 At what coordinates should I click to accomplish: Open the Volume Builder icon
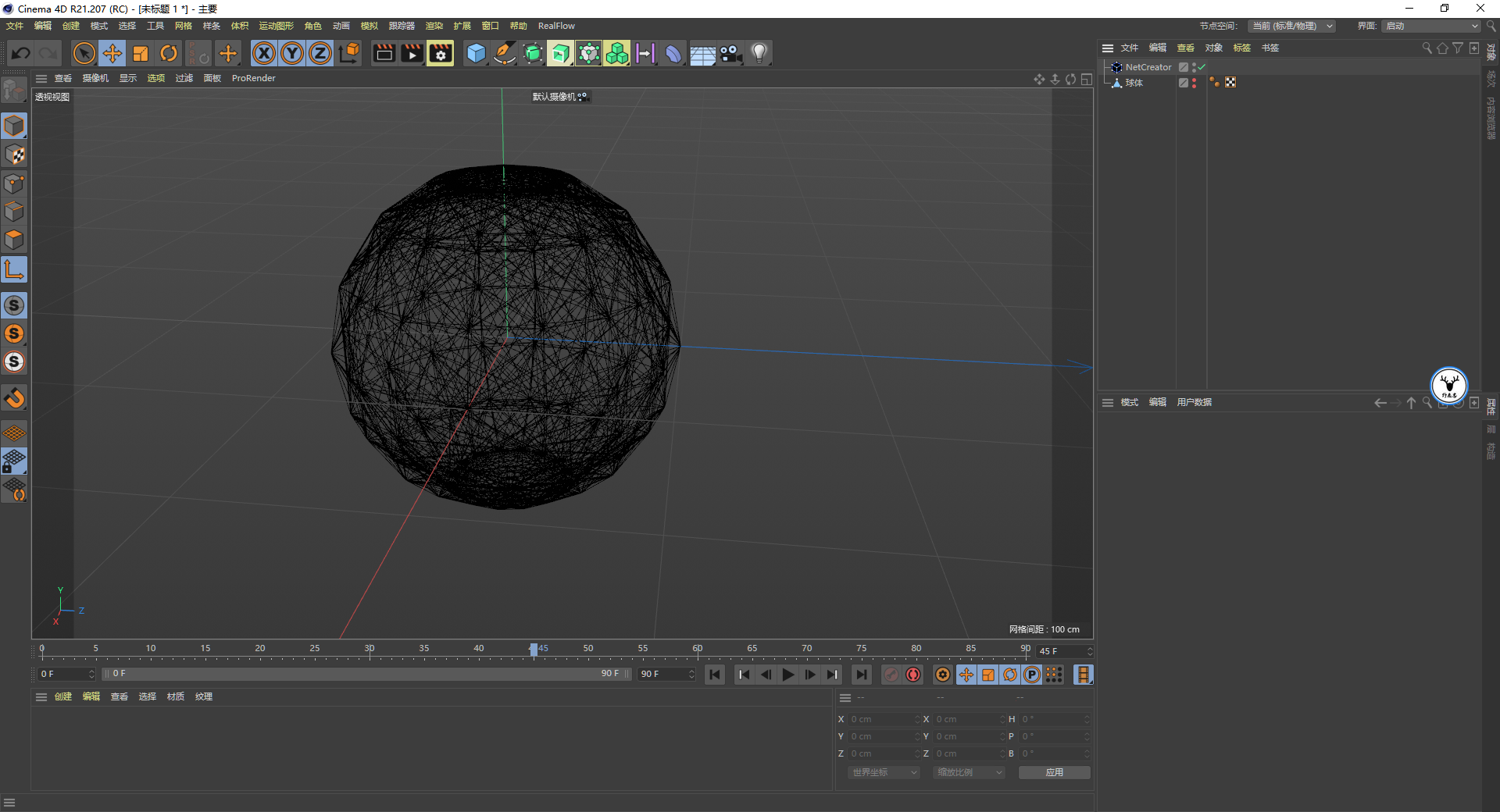(617, 53)
